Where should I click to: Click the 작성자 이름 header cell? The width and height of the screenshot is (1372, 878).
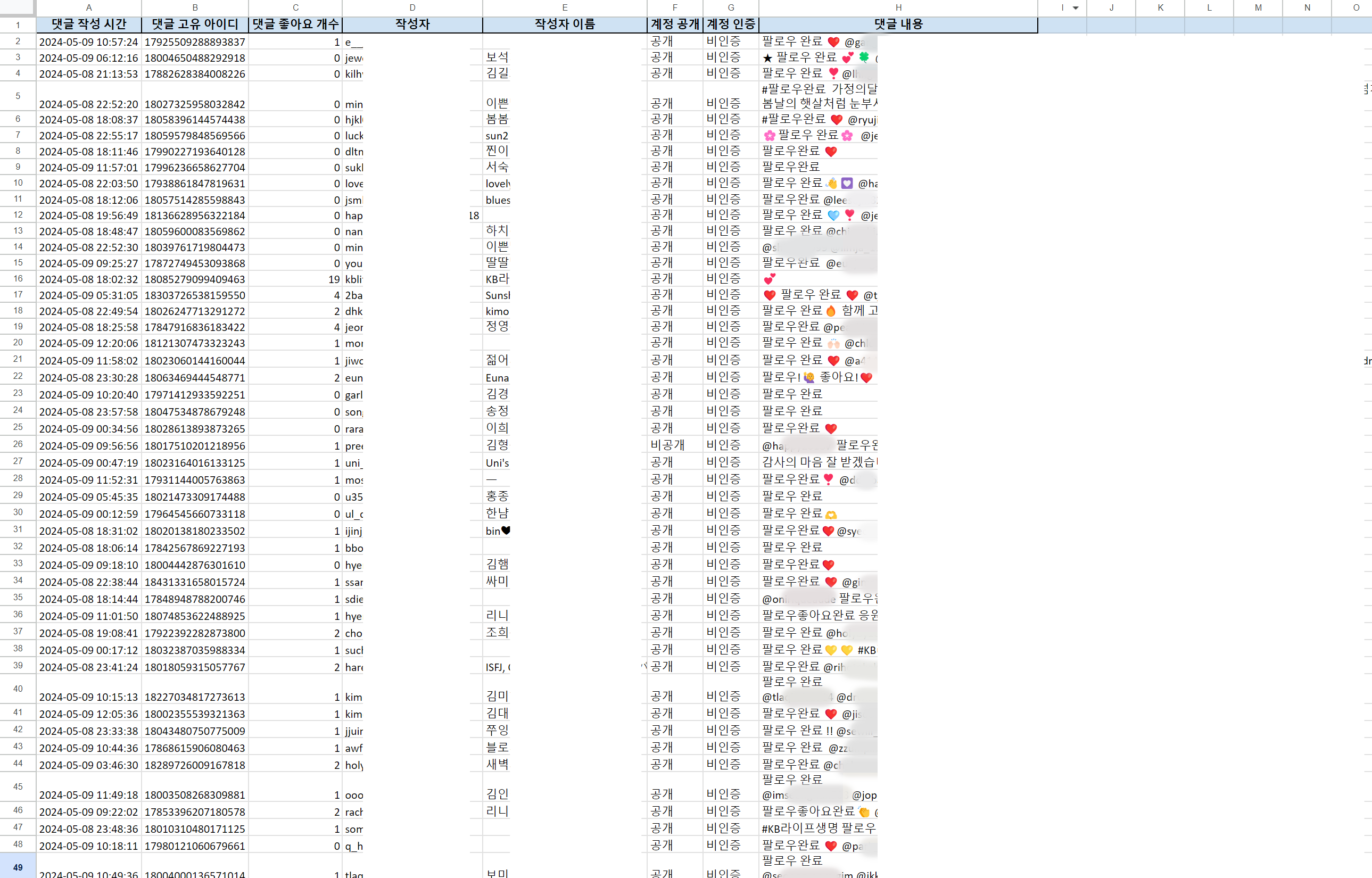pos(564,24)
